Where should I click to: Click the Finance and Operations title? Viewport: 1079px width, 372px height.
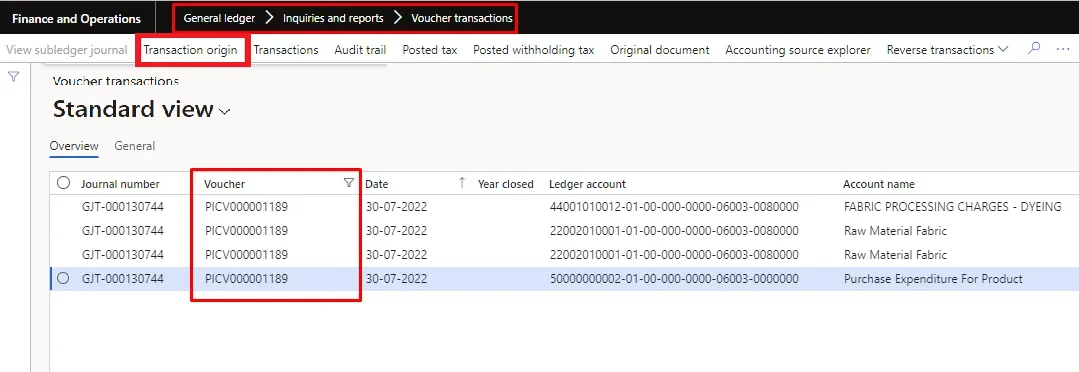pyautogui.click(x=76, y=19)
